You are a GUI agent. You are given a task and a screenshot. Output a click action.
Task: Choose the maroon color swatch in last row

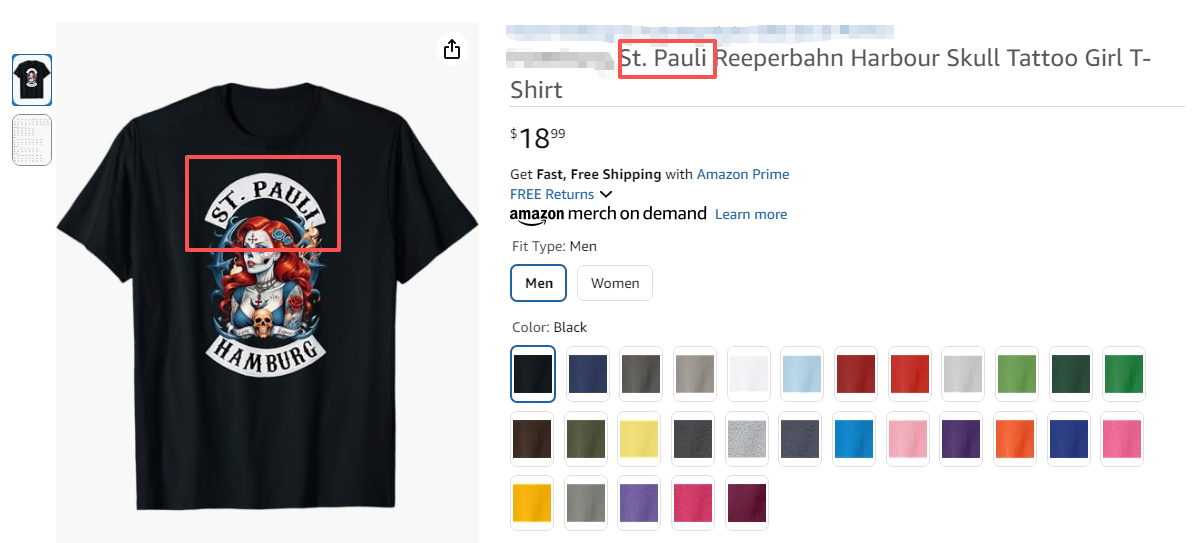(748, 503)
